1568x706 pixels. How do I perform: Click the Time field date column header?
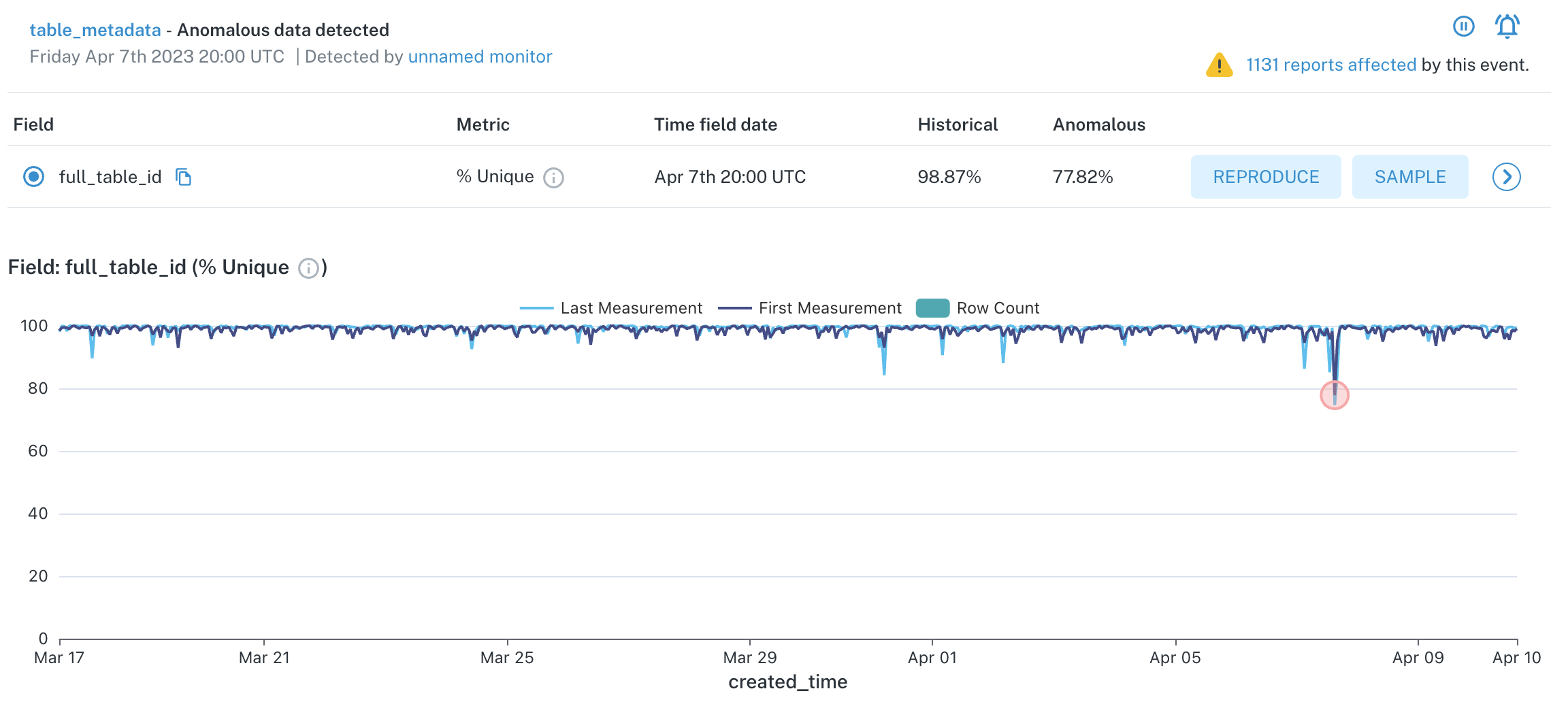pos(715,124)
